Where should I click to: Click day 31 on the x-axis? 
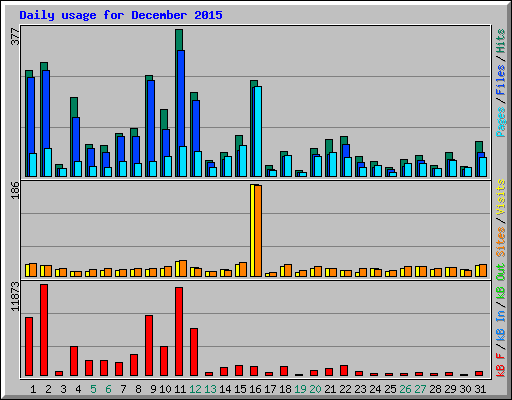click(480, 389)
